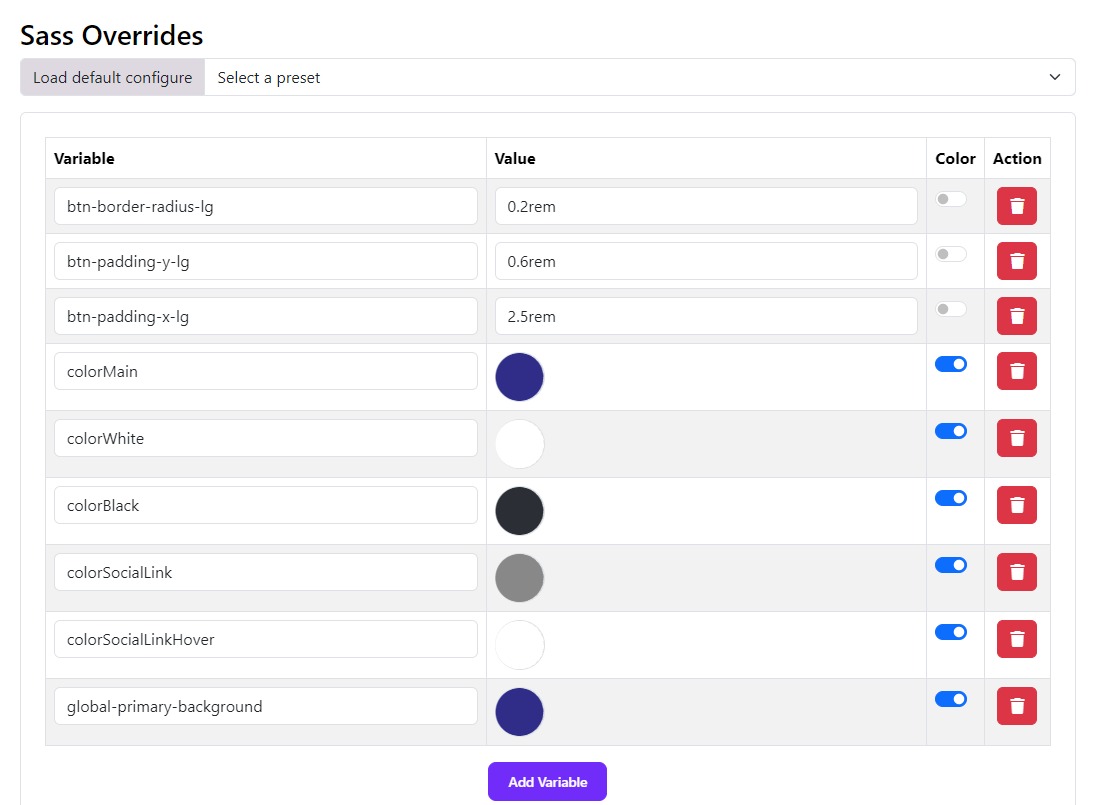
Task: Remove the btn-padding-x-lg row via trash icon
Action: point(1016,316)
